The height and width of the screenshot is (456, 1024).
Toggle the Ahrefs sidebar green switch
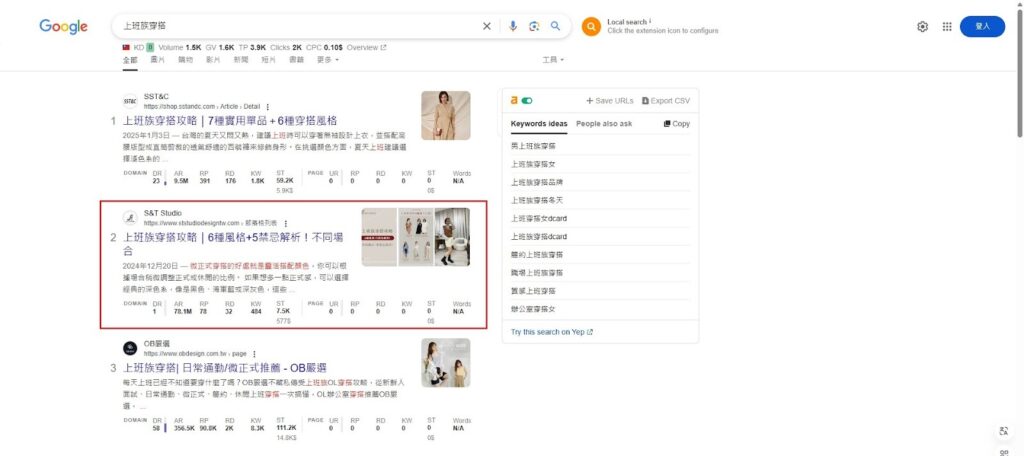coord(527,101)
